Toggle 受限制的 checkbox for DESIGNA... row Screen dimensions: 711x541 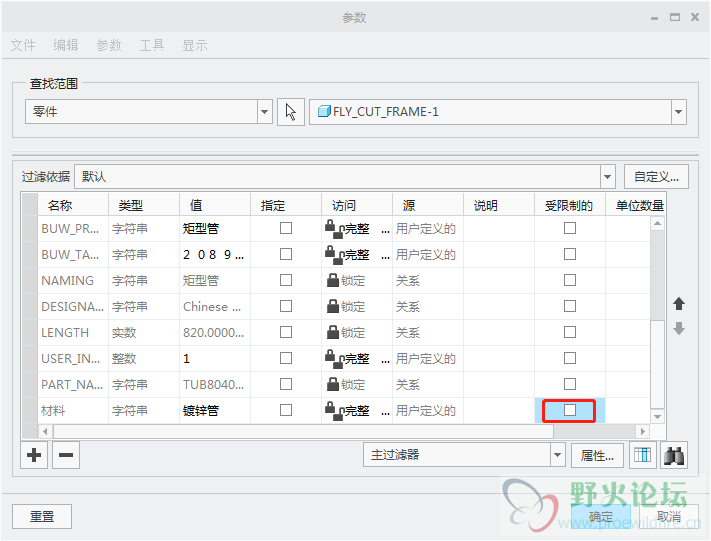tap(570, 306)
